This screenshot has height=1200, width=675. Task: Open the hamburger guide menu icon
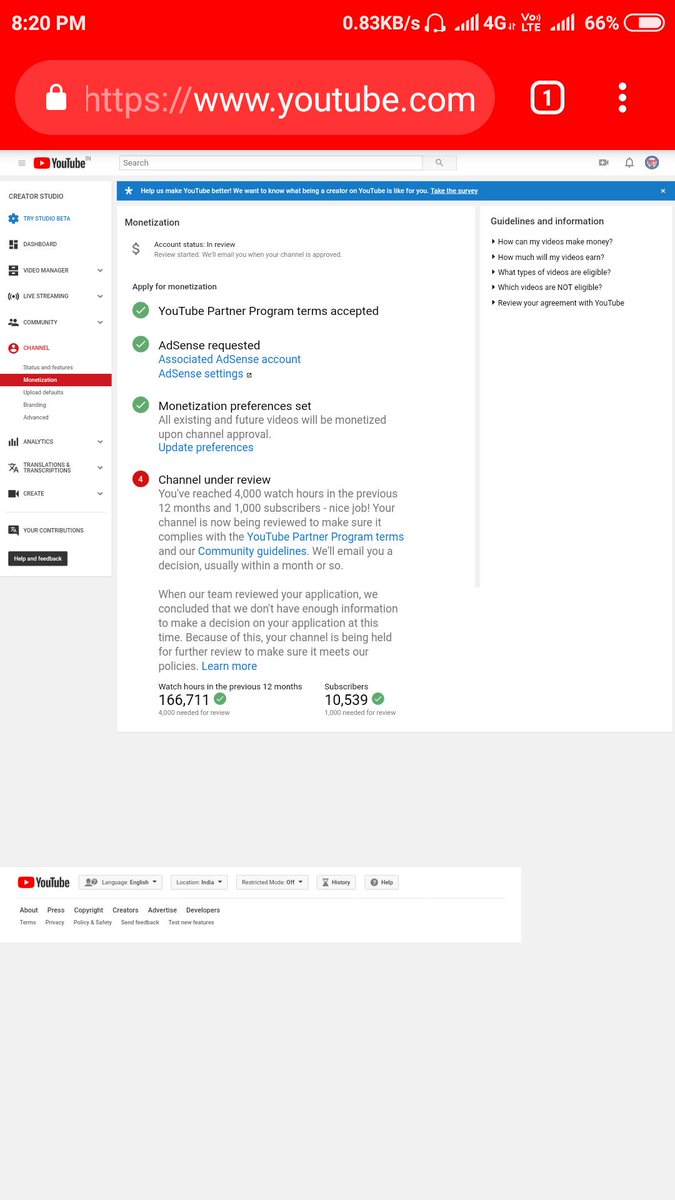pos(22,163)
